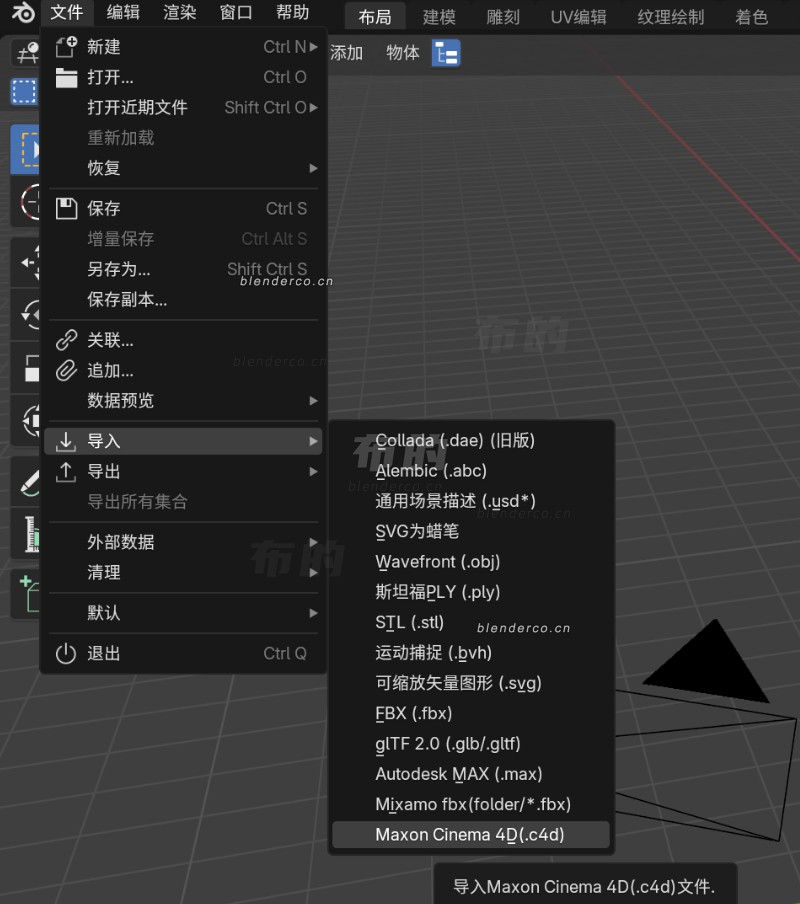Import Alembic (.abc) file
Screen dimensions: 800x904
click(471, 471)
